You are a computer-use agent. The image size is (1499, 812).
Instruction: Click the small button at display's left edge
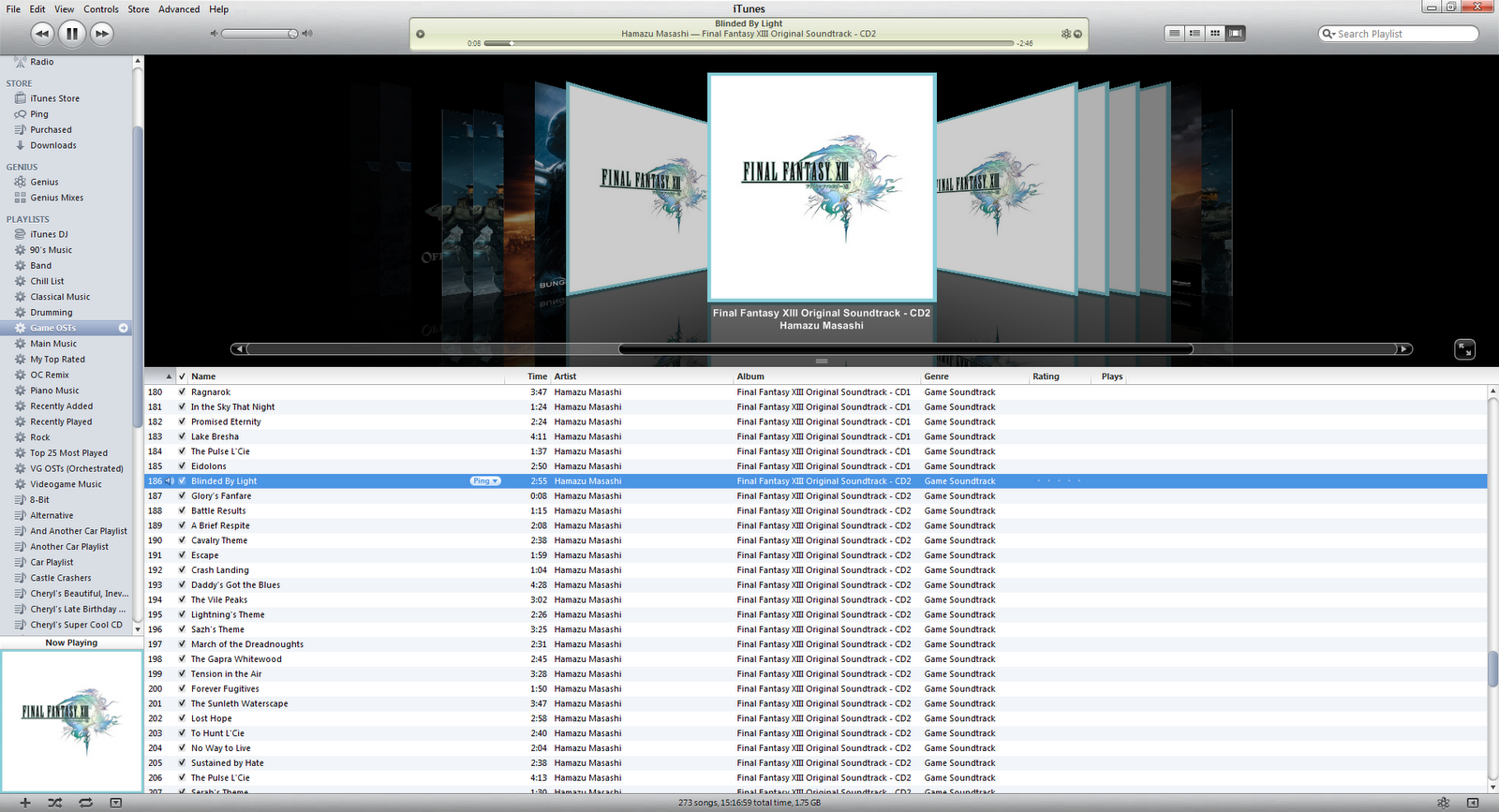pyautogui.click(x=421, y=34)
